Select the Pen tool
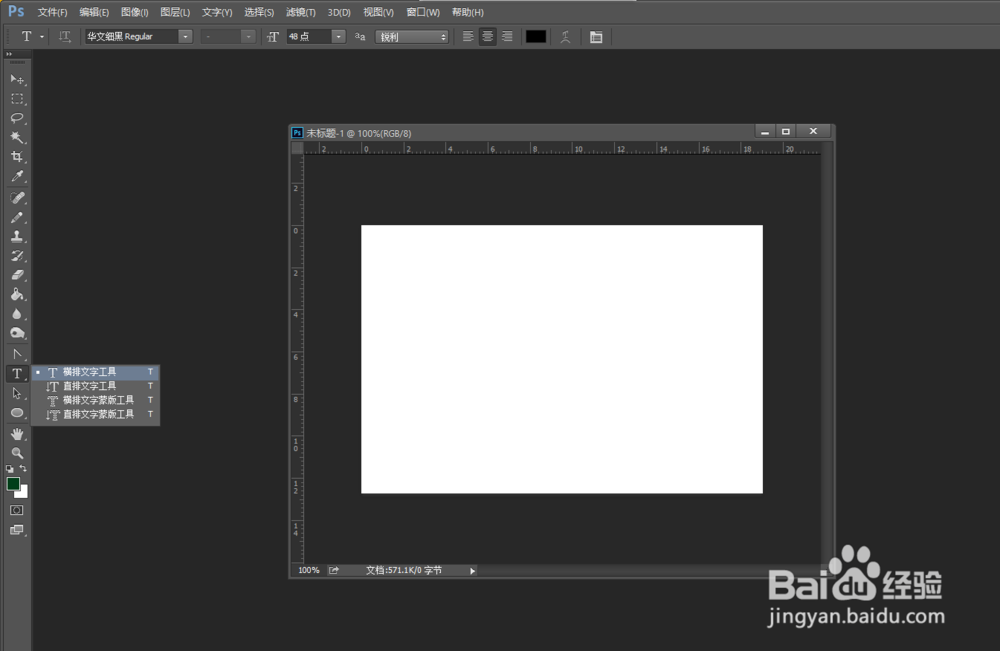Screen dimensions: 1000x651 click(x=17, y=352)
